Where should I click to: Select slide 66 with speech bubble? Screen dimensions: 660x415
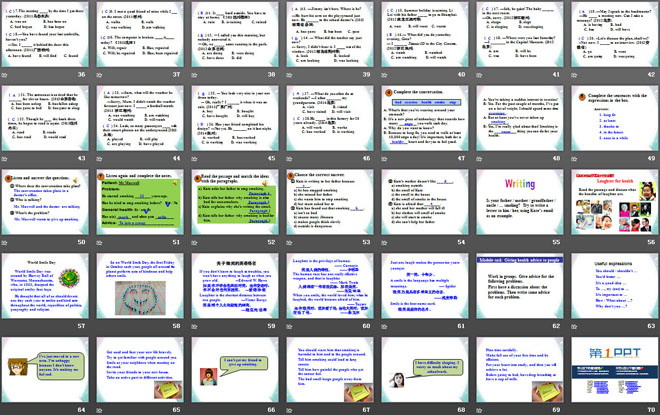click(235, 369)
